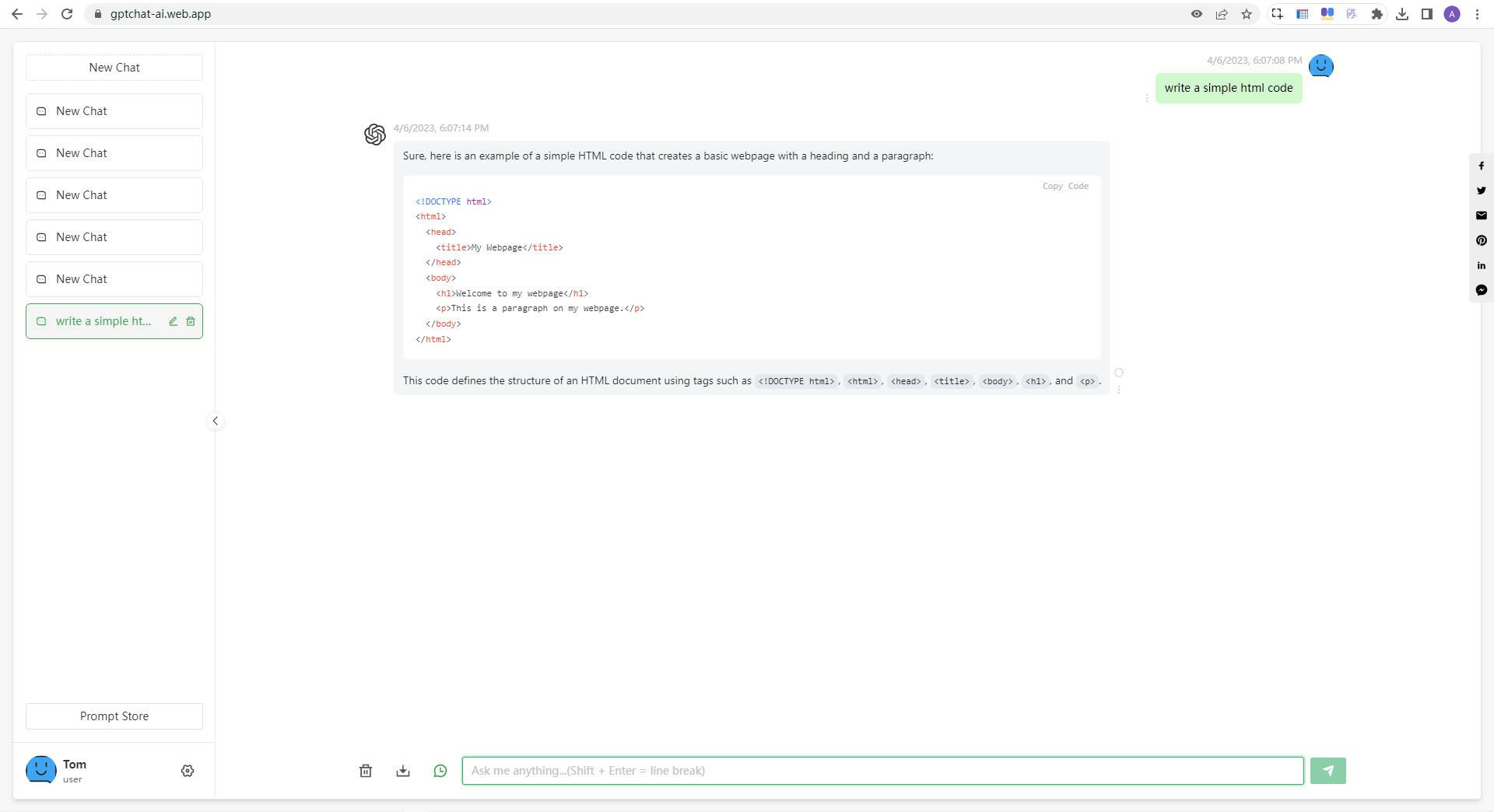The height and width of the screenshot is (812, 1494).
Task: Click the blue smiley user avatar on message
Action: (1321, 66)
